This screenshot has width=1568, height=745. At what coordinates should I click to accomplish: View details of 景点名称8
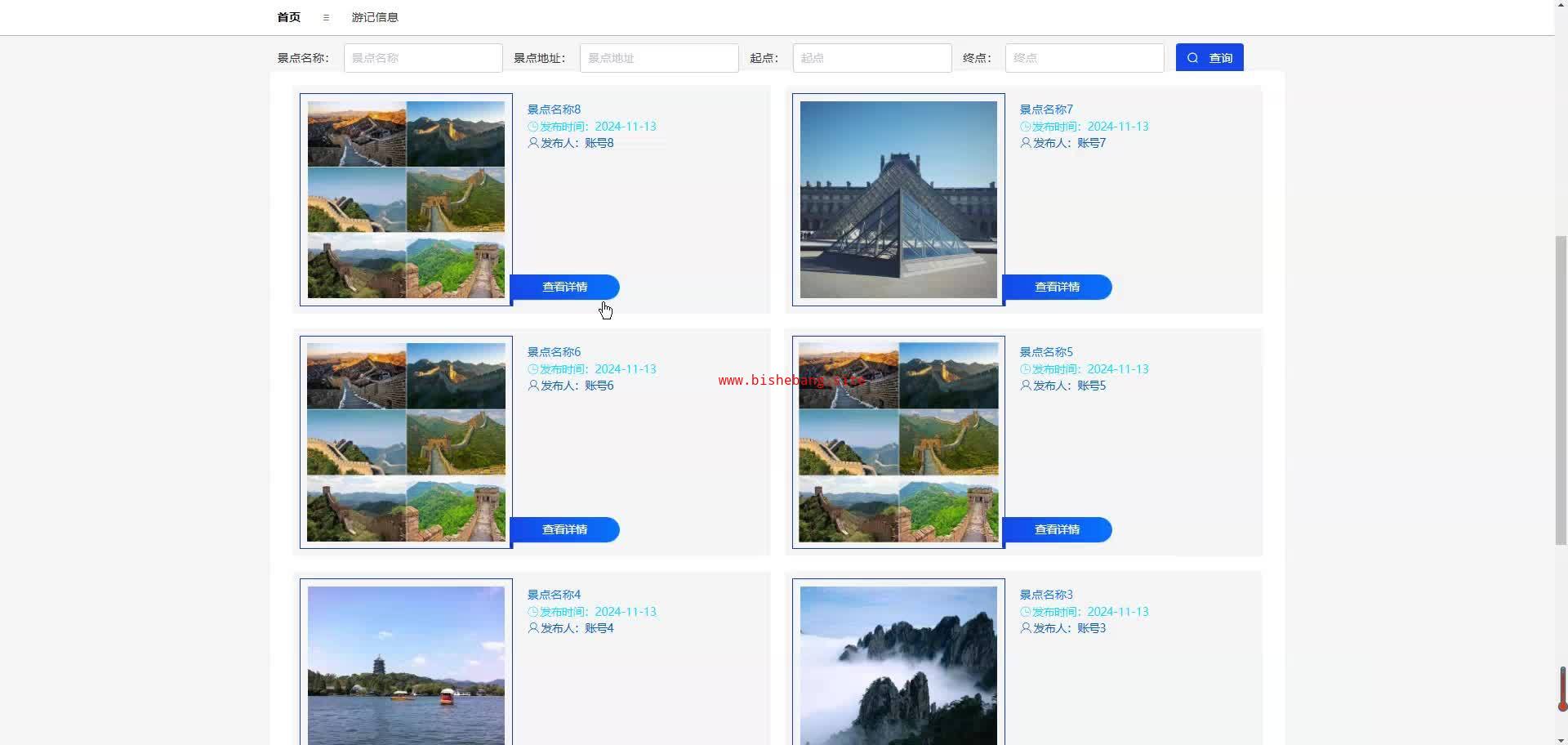(564, 287)
